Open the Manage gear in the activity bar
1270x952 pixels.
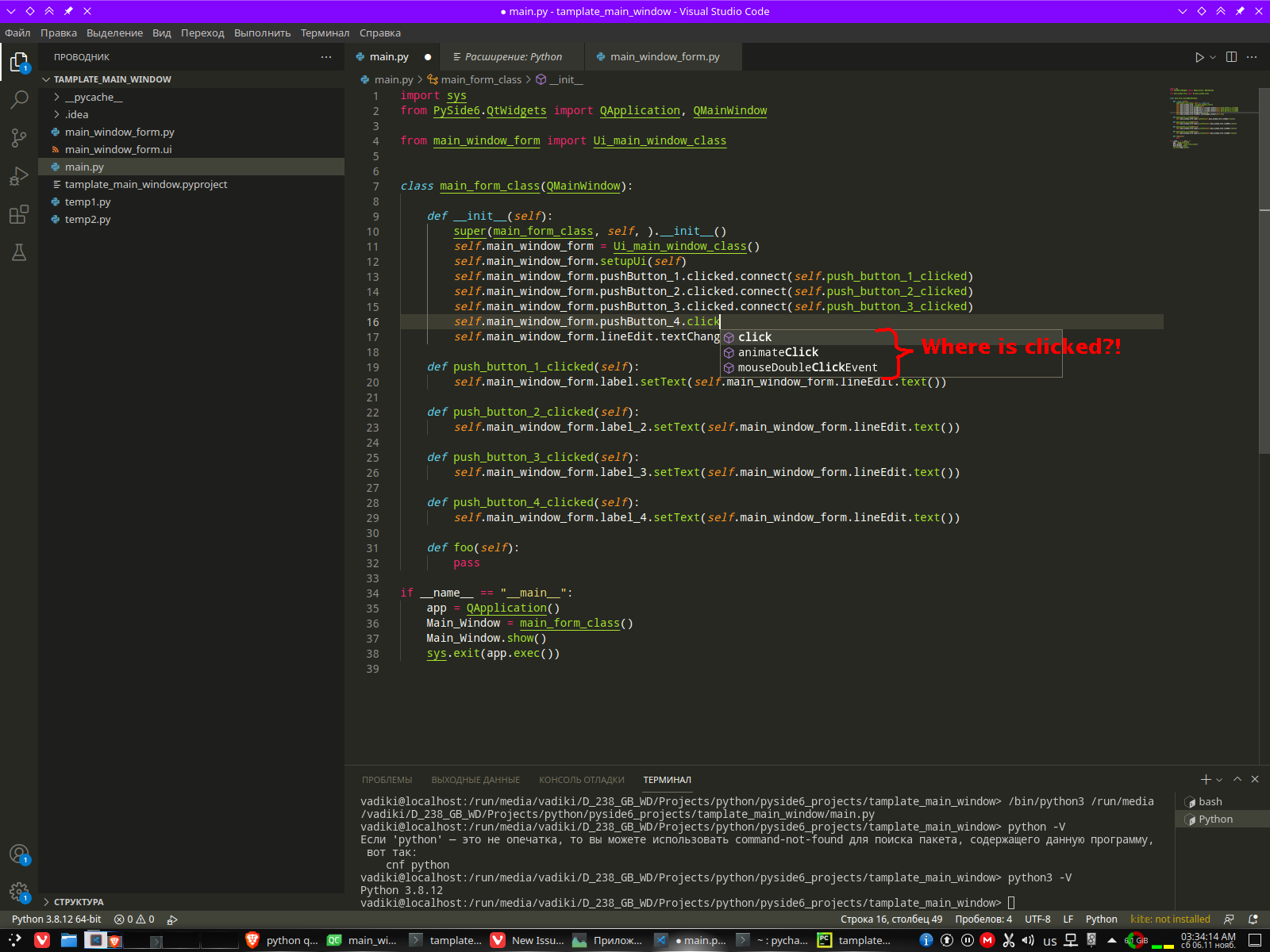pyautogui.click(x=18, y=892)
